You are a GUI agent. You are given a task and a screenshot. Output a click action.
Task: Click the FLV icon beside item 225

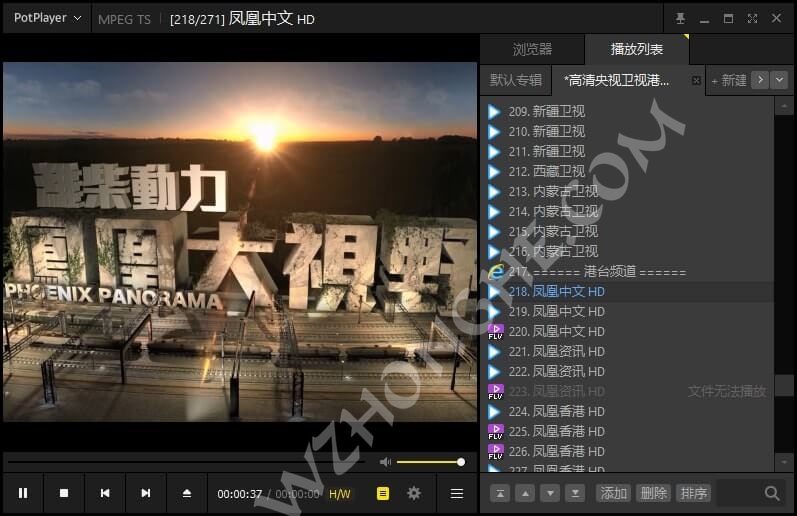point(496,431)
